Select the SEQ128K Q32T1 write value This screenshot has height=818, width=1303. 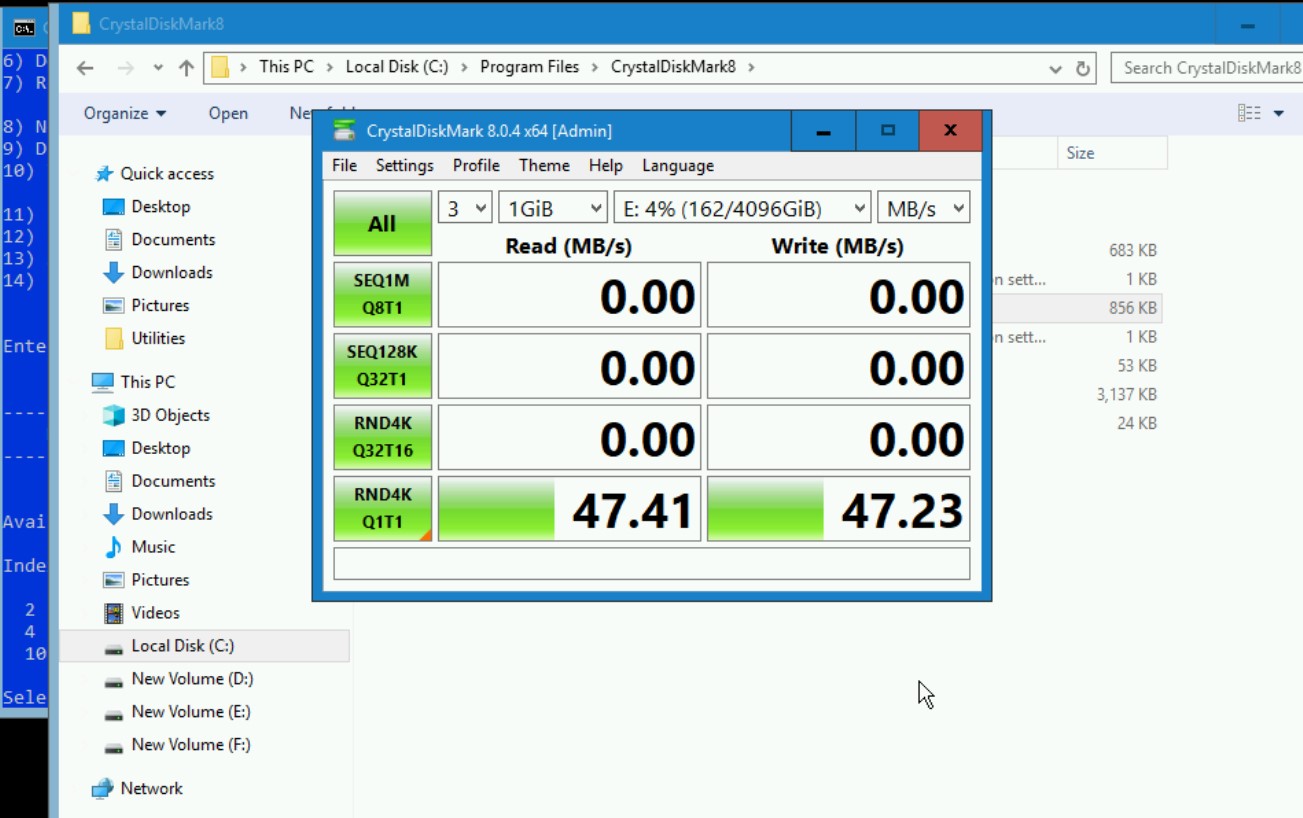point(838,366)
